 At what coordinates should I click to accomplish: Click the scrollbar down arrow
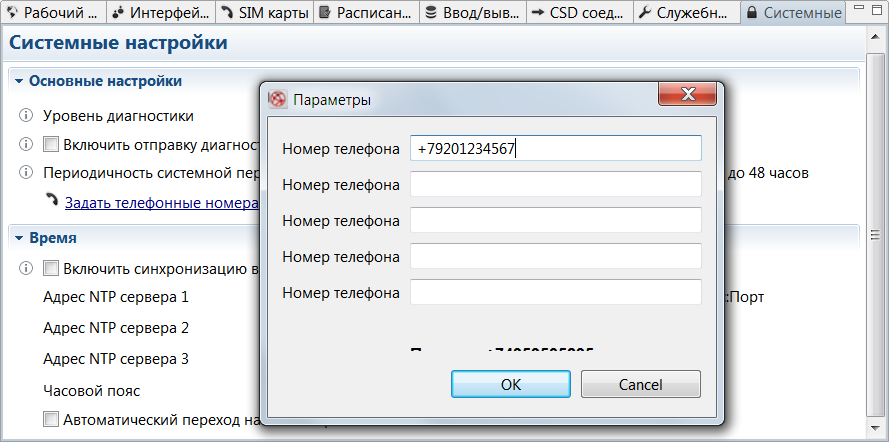tap(875, 428)
